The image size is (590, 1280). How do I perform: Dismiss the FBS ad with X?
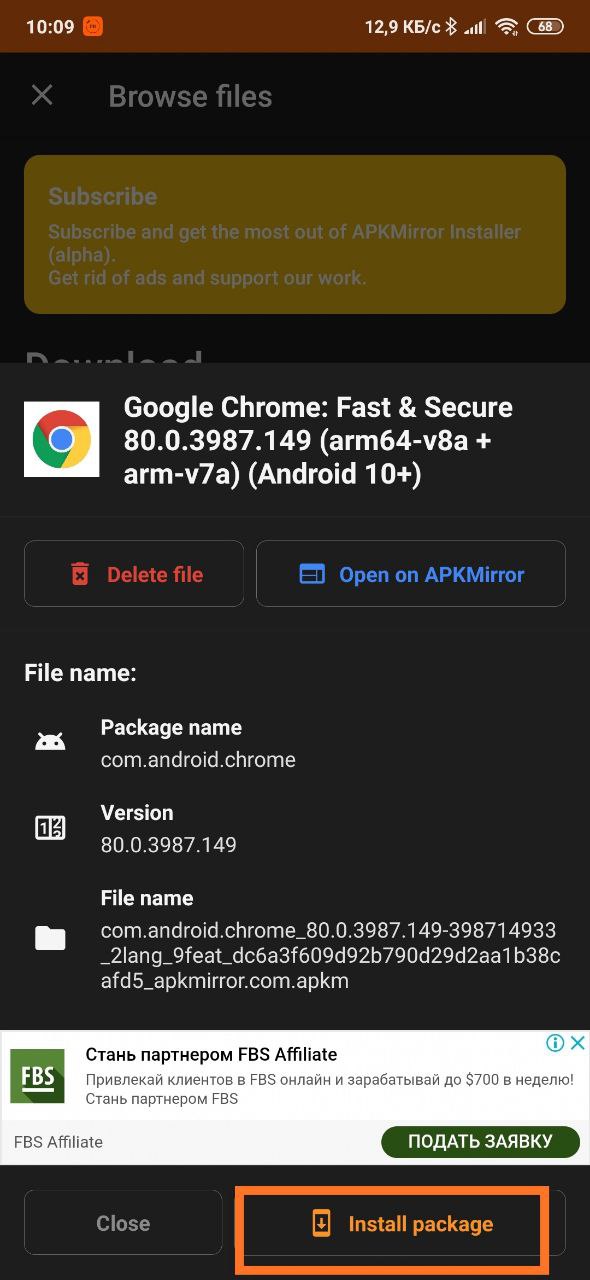coord(577,1043)
